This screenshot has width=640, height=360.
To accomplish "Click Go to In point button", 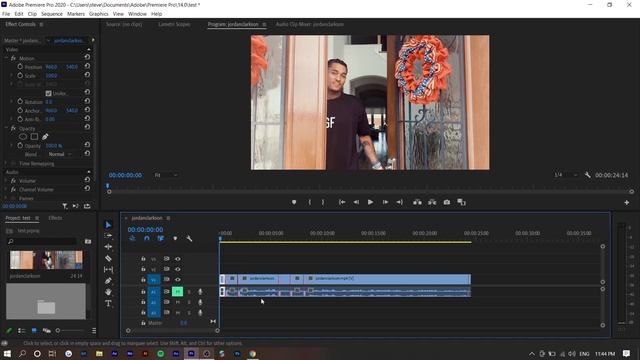I will click(x=342, y=202).
